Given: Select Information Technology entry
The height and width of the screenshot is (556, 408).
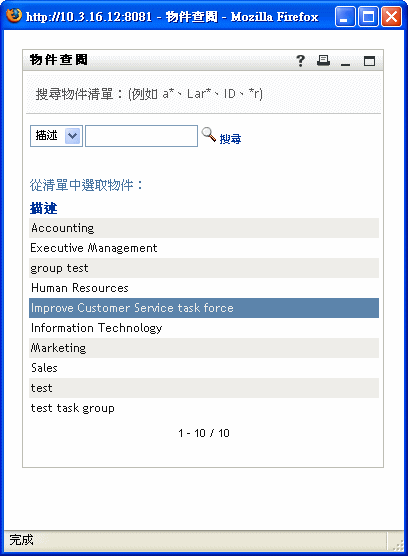Looking at the screenshot, I should coord(204,328).
